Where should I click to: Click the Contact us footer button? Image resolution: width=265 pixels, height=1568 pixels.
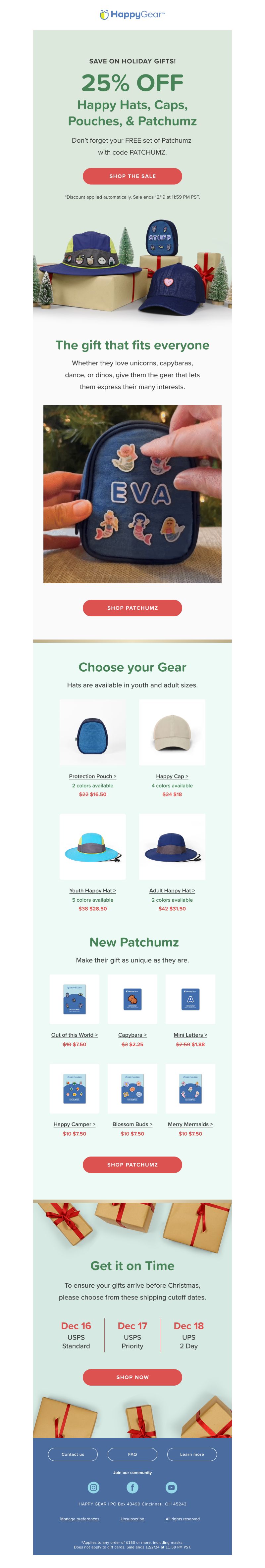point(73,1454)
